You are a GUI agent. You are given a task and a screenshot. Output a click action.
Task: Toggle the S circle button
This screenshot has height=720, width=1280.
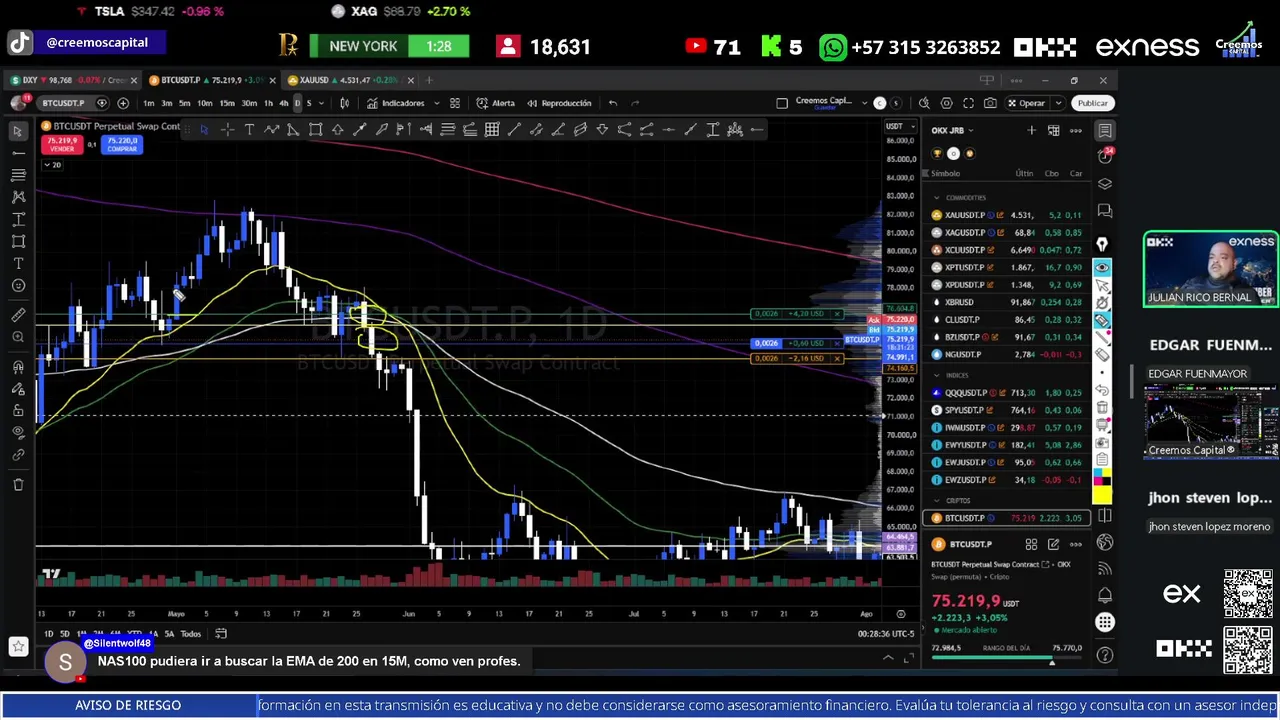click(896, 103)
